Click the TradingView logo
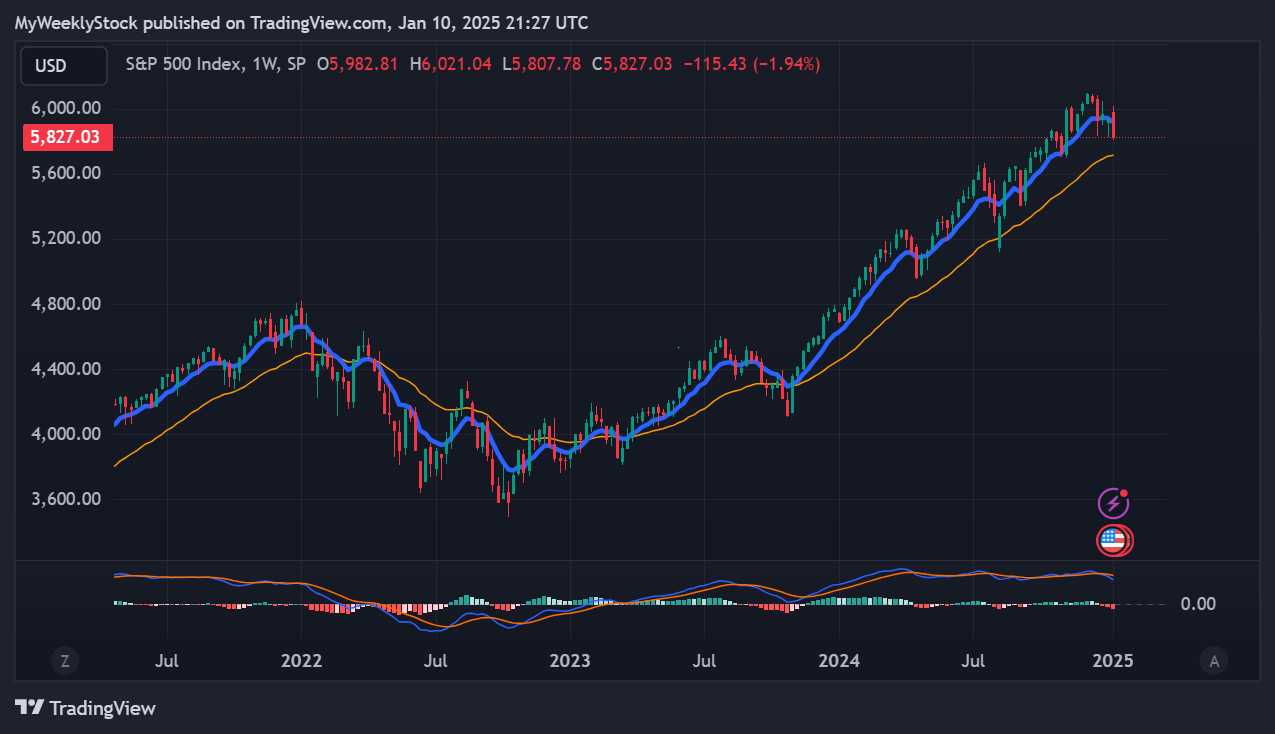Image resolution: width=1275 pixels, height=734 pixels. [85, 708]
